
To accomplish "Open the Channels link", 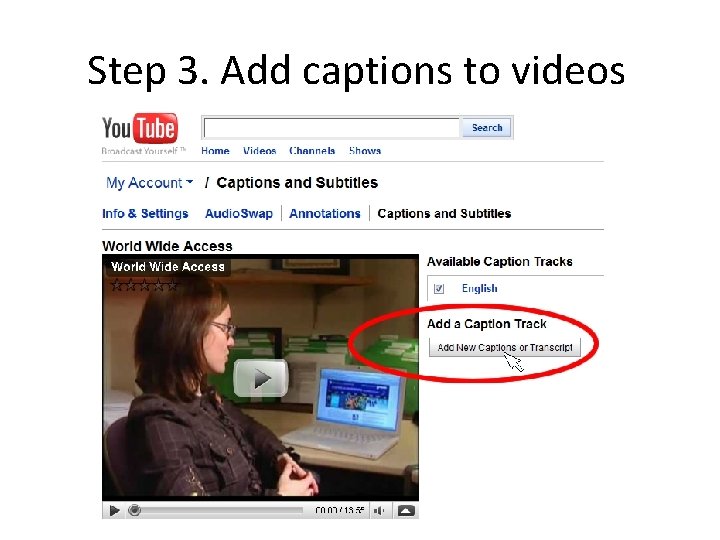I will click(312, 151).
